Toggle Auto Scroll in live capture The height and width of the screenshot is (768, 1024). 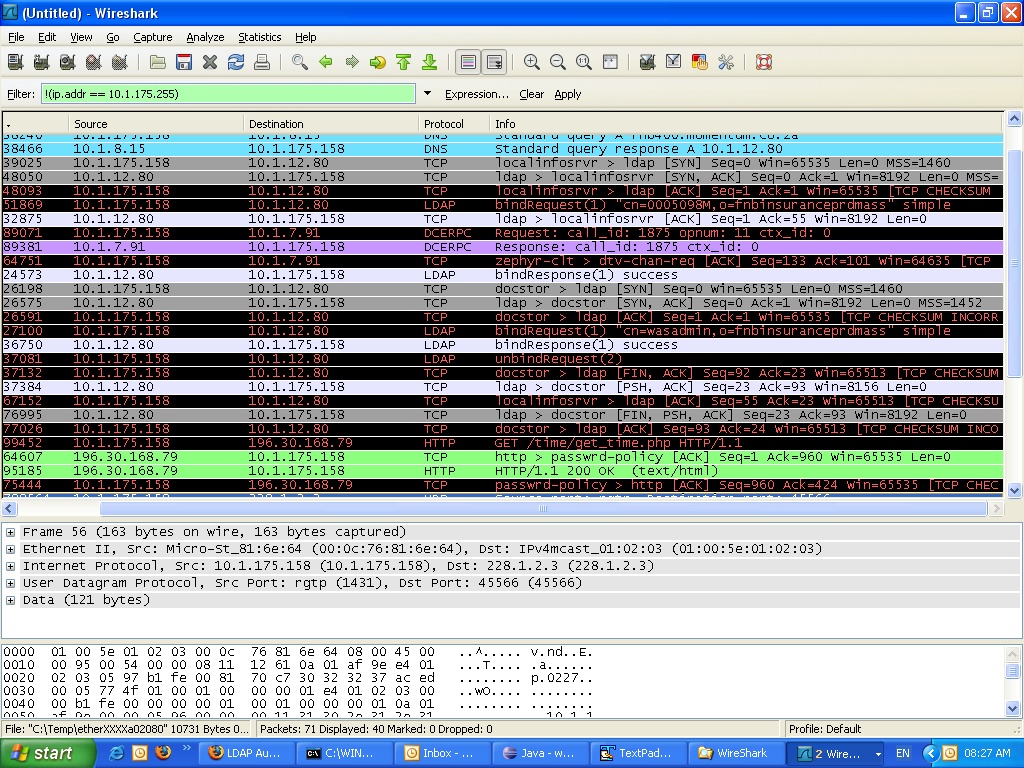tap(493, 62)
